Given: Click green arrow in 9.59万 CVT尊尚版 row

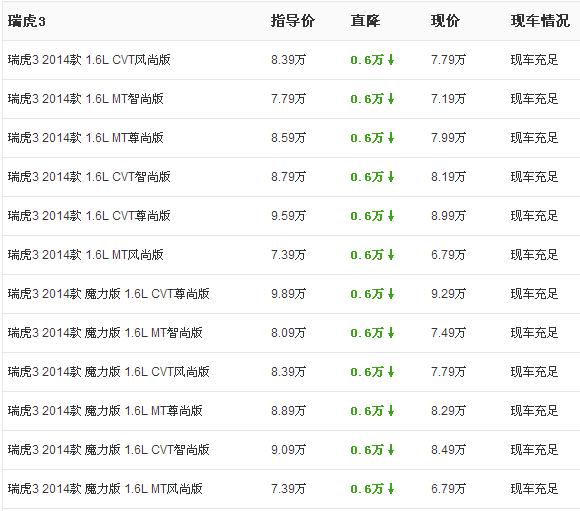Looking at the screenshot, I should click(391, 216).
